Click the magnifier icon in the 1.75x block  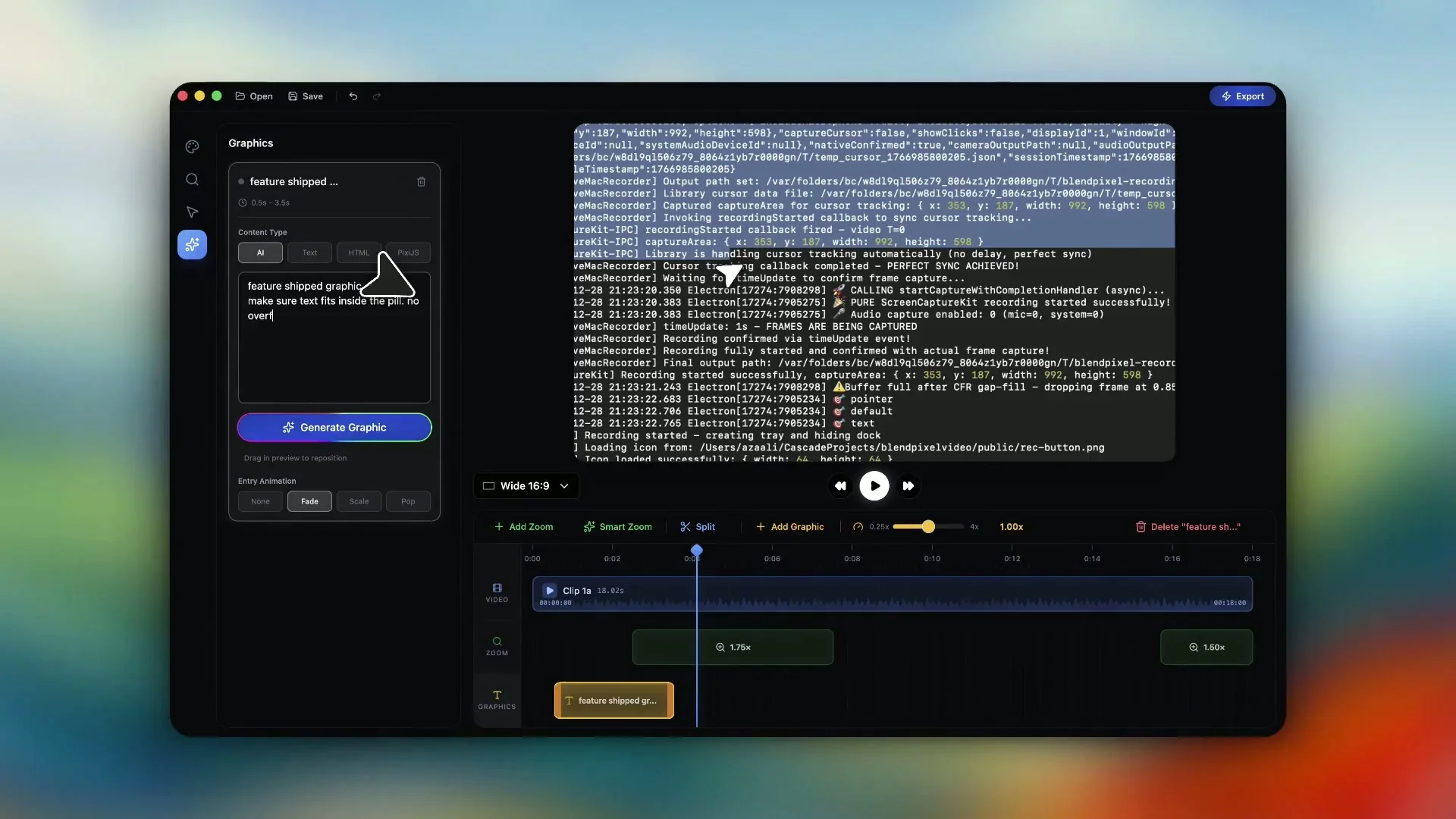click(x=720, y=648)
